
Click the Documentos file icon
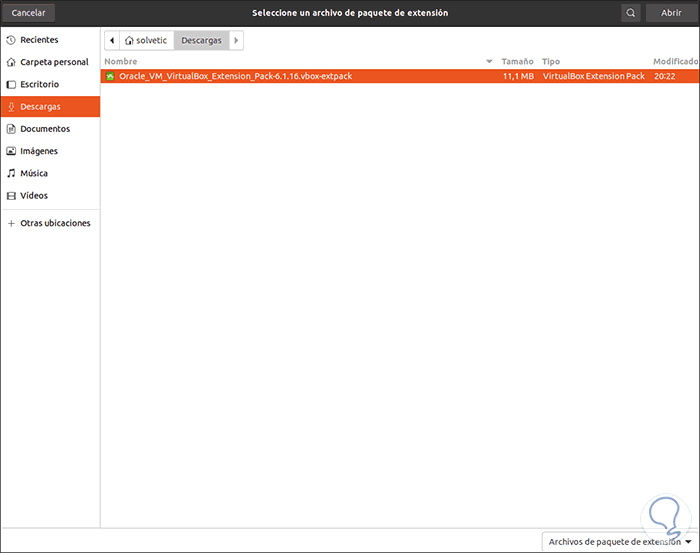pos(11,129)
